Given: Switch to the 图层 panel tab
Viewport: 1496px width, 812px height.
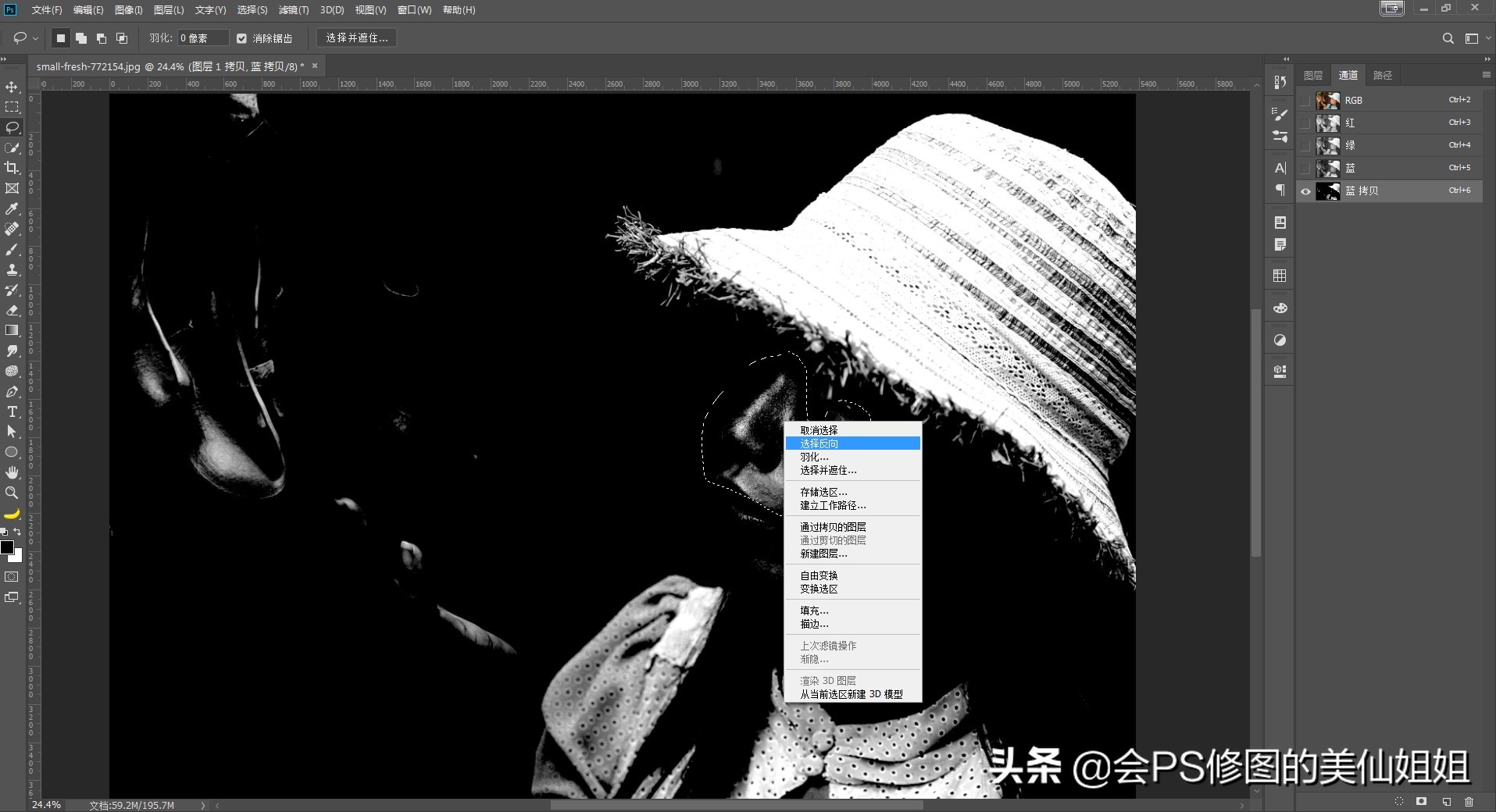Looking at the screenshot, I should point(1312,74).
